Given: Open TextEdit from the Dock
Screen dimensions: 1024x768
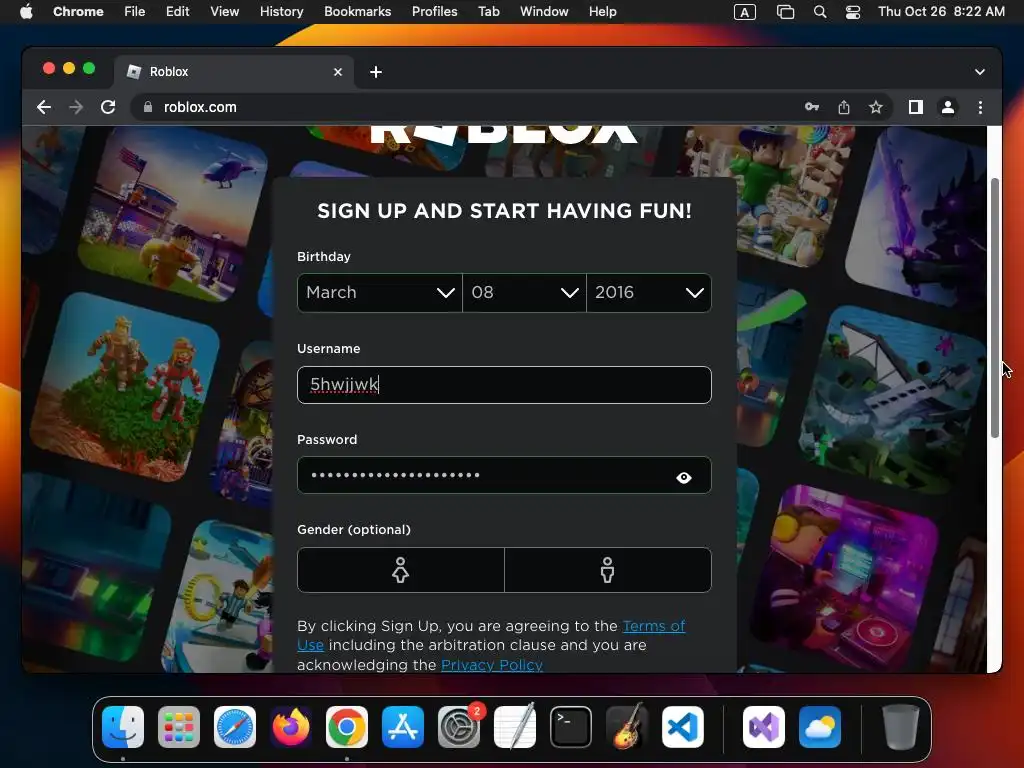Looking at the screenshot, I should click(515, 727).
